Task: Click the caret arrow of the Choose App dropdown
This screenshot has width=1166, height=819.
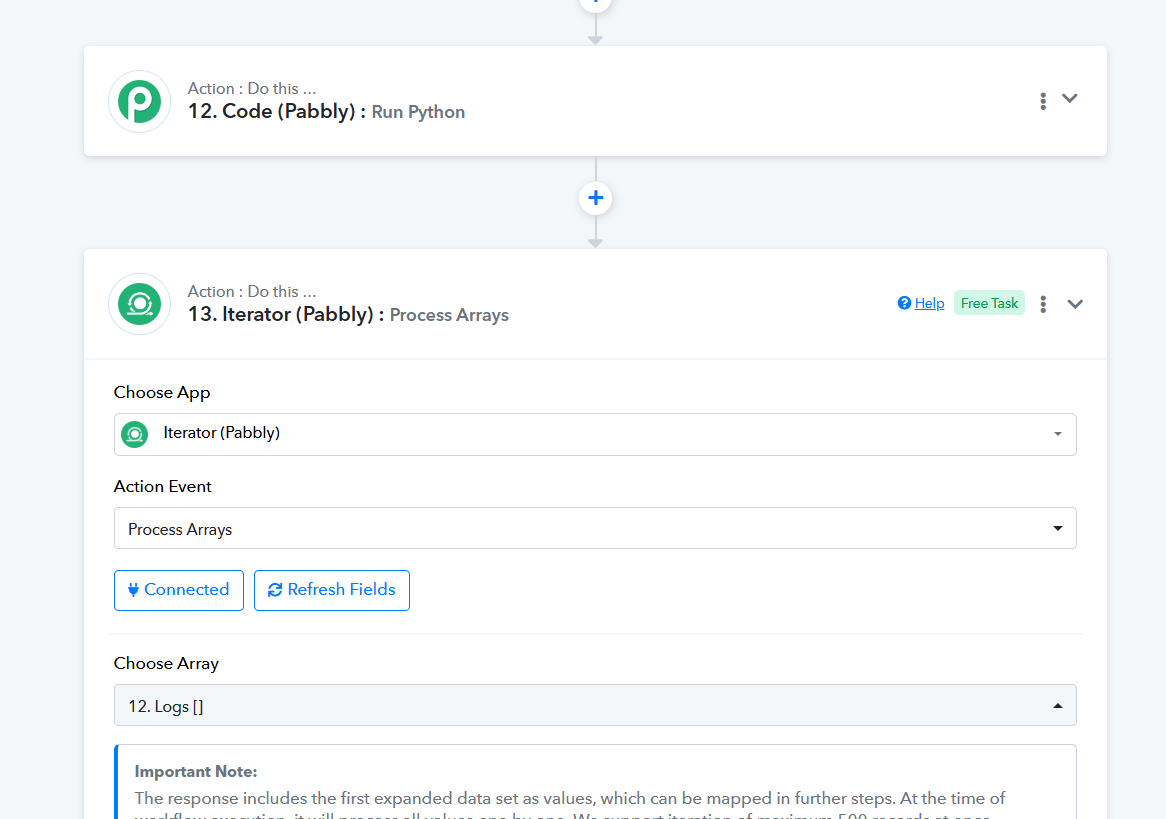Action: 1057,434
